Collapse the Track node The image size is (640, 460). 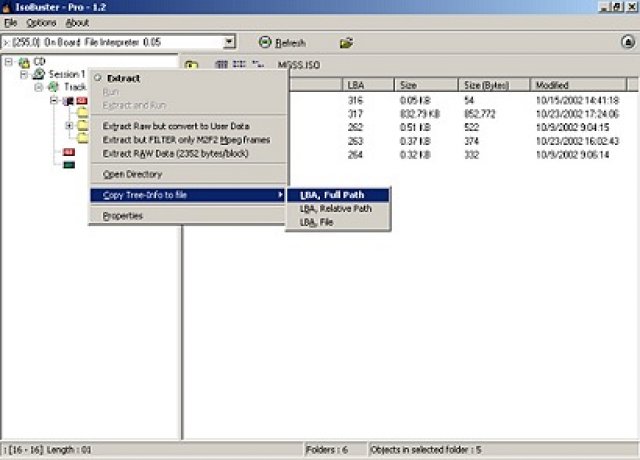(x=38, y=87)
